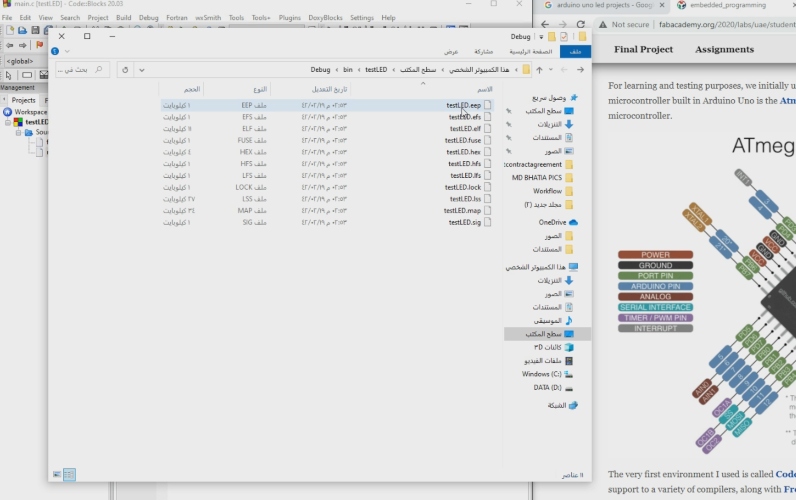Open وصول سريع Quick access in sidebar
Image resolution: width=796 pixels, height=500 pixels.
[x=554, y=97]
